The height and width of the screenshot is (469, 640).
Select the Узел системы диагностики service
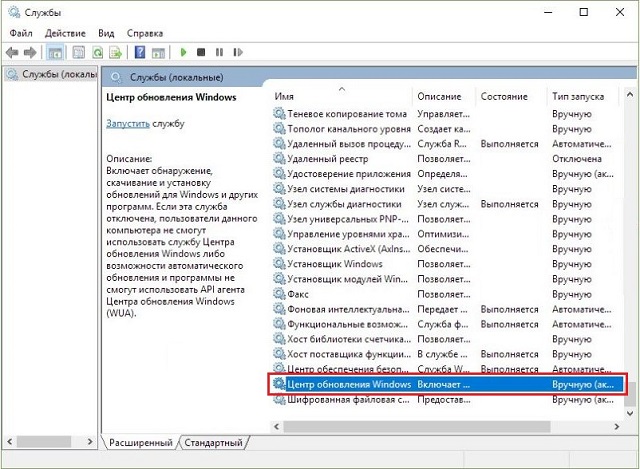(x=447, y=189)
